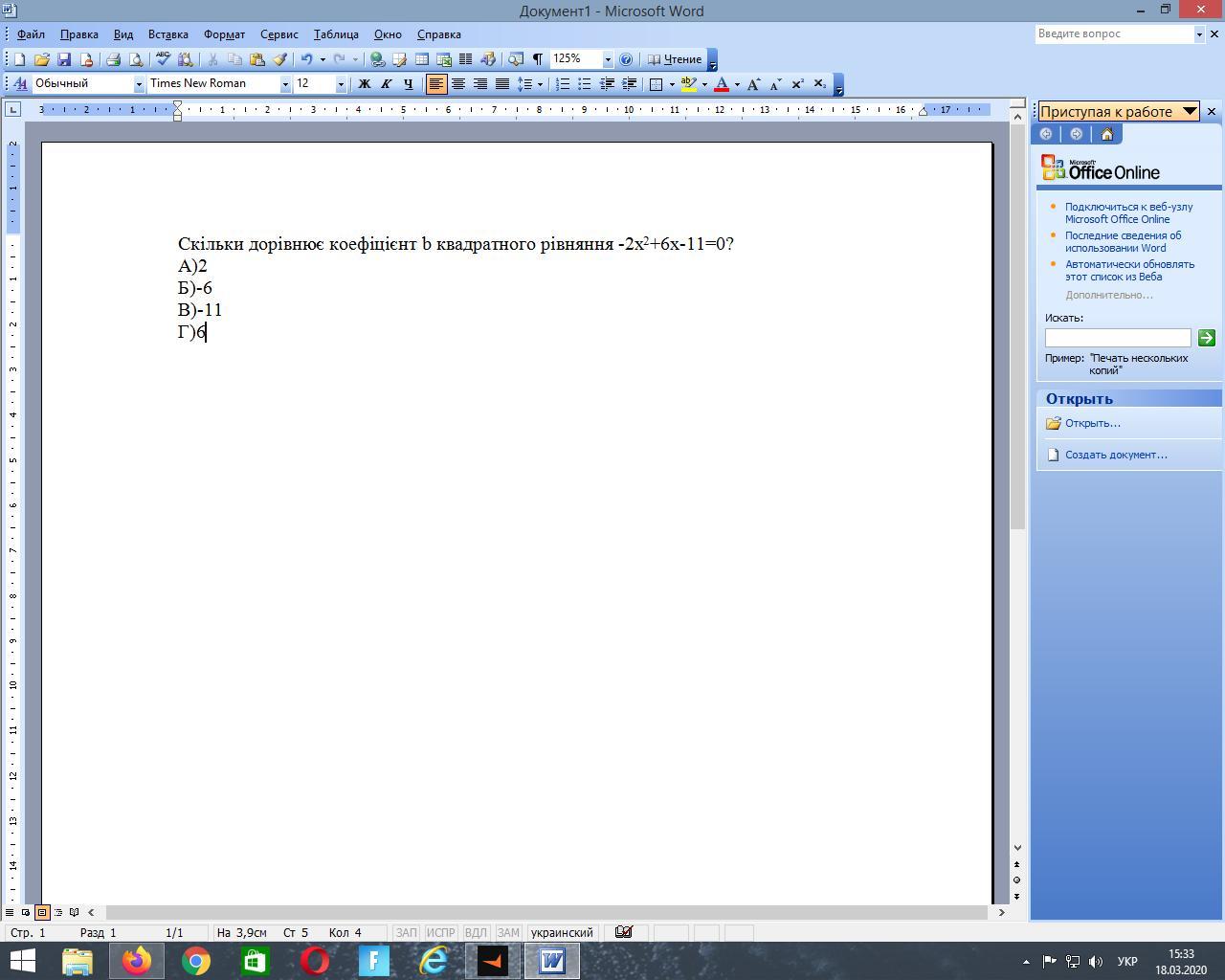
Task: Toggle underline formatting (Ч)
Action: (x=408, y=84)
